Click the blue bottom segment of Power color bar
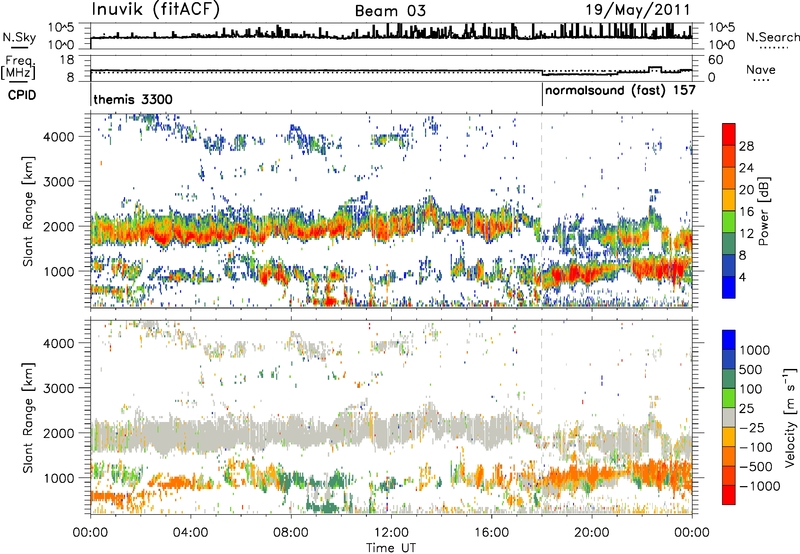Screen dimensions: 800x554 [729, 287]
